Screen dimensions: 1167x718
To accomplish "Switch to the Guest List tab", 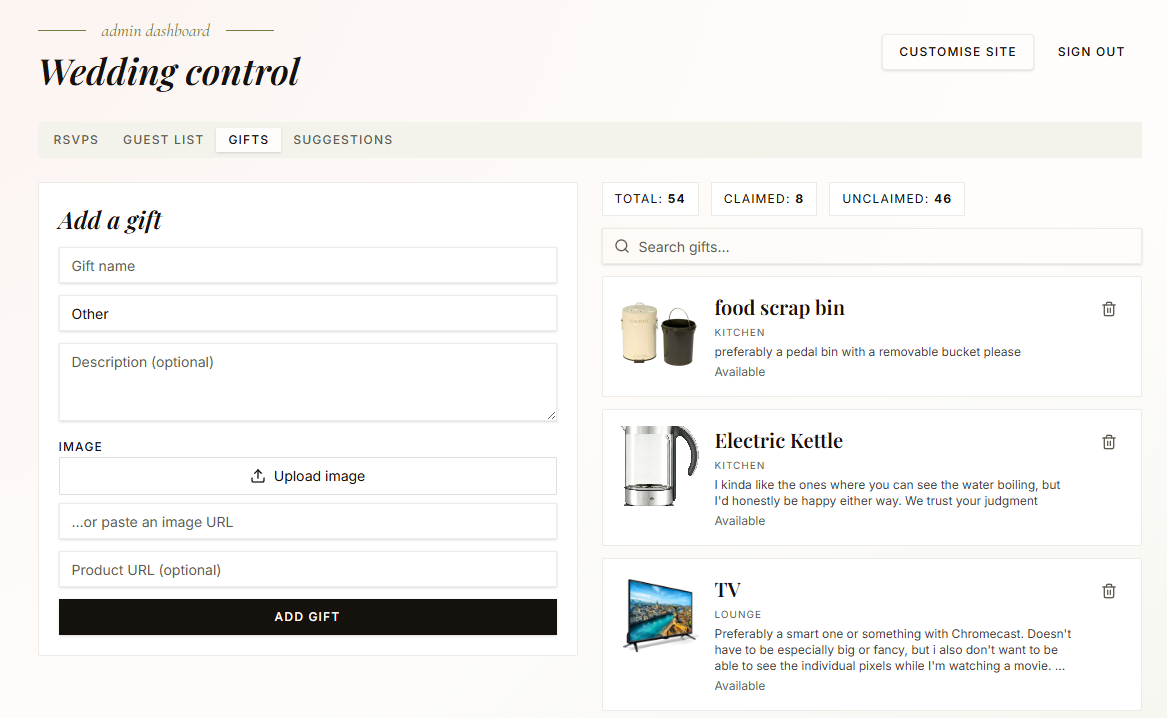I will coord(163,140).
